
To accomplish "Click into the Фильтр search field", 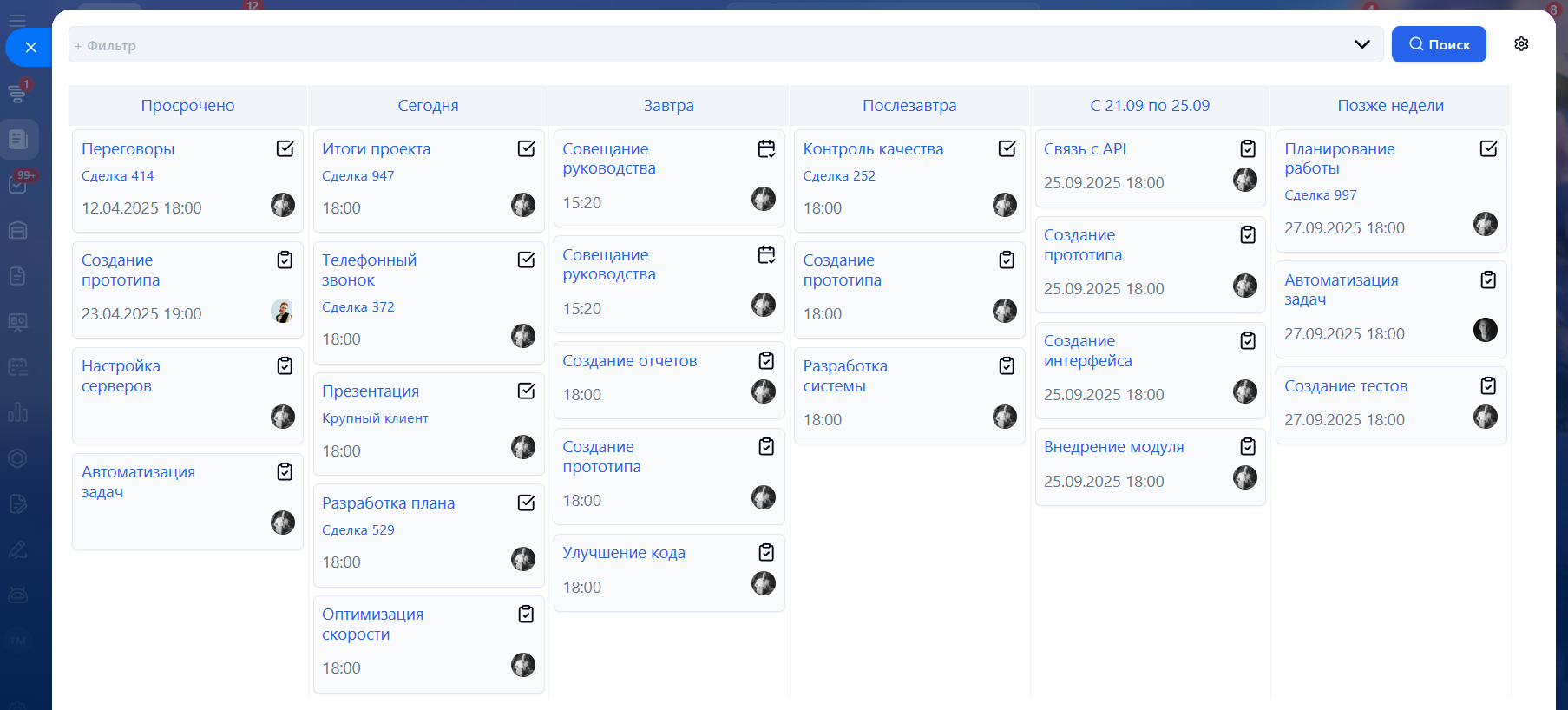I will point(694,45).
